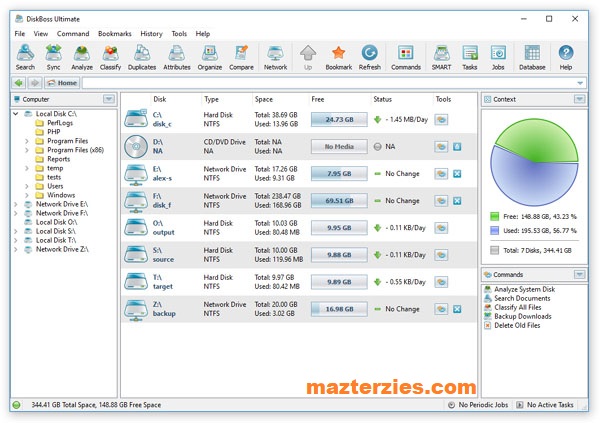The width and height of the screenshot is (600, 423).
Task: Click the address path input field
Action: (x=329, y=83)
